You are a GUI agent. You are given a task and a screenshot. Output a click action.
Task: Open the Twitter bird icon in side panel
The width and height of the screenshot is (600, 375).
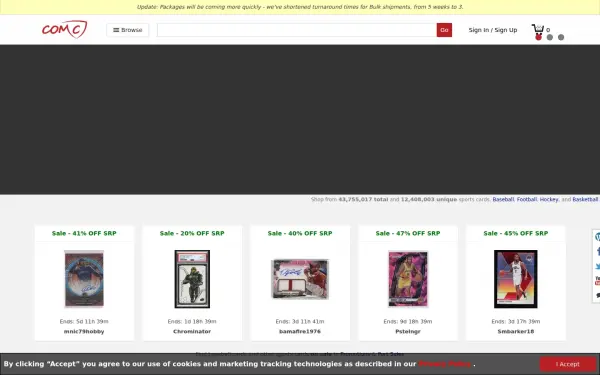(x=597, y=266)
